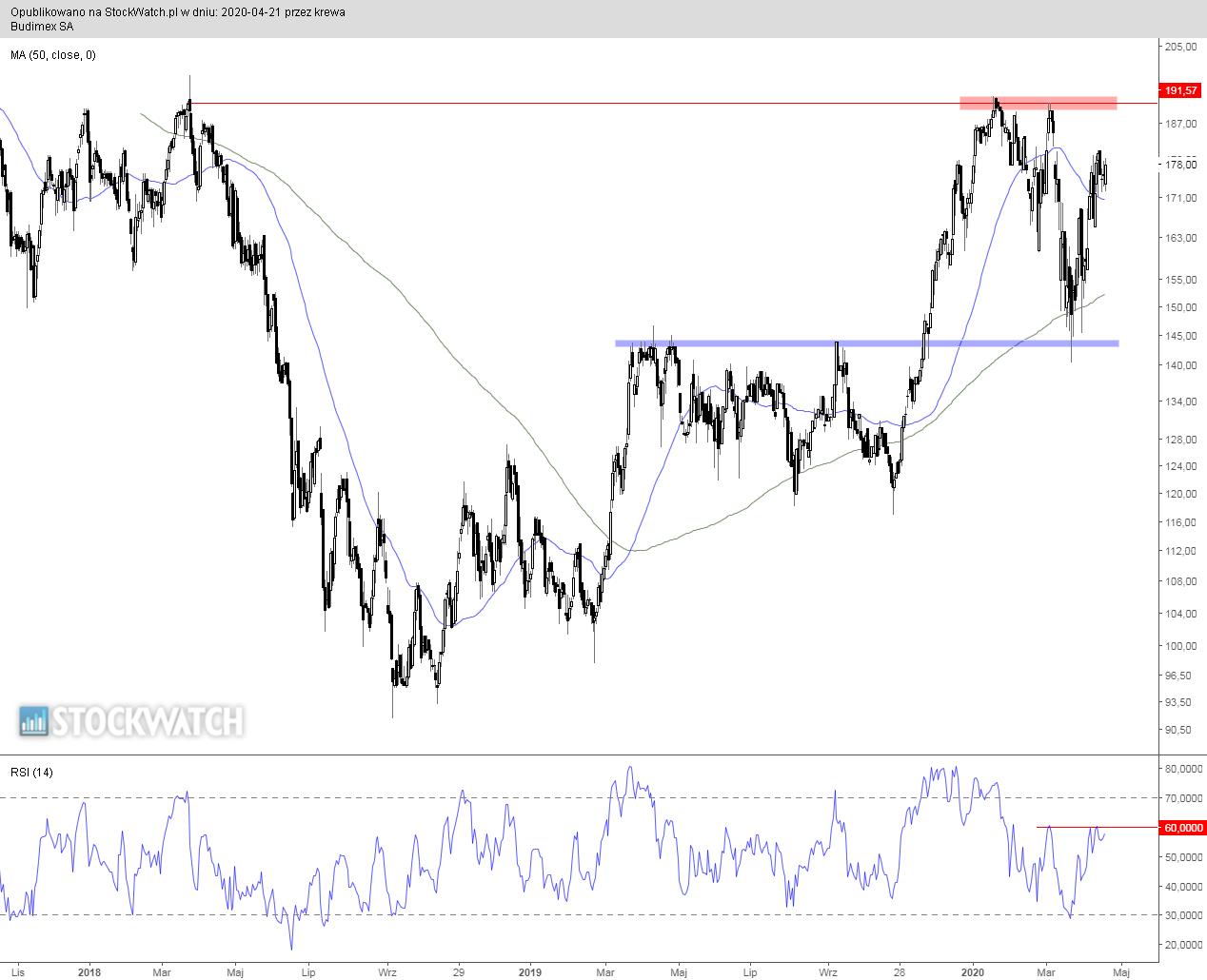Click the 30,0000 RSI axis label
The image size is (1207, 980).
point(1183,915)
